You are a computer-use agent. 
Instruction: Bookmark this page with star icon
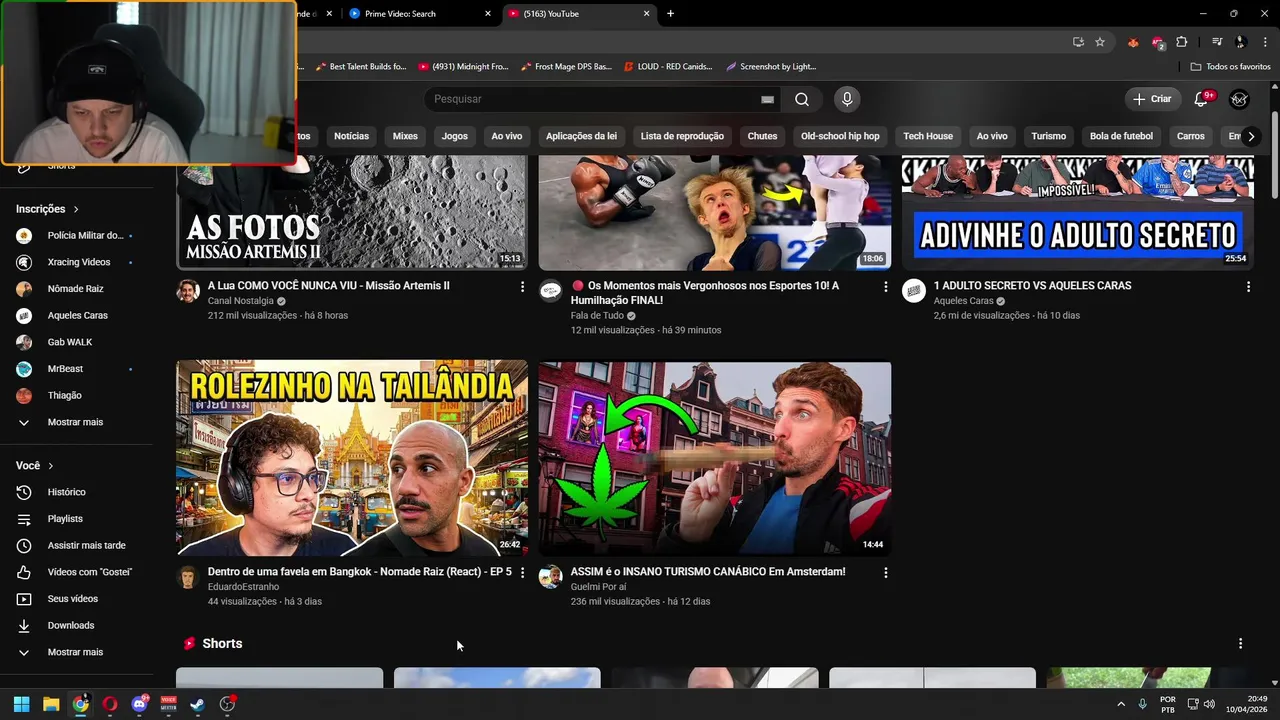coord(1100,42)
